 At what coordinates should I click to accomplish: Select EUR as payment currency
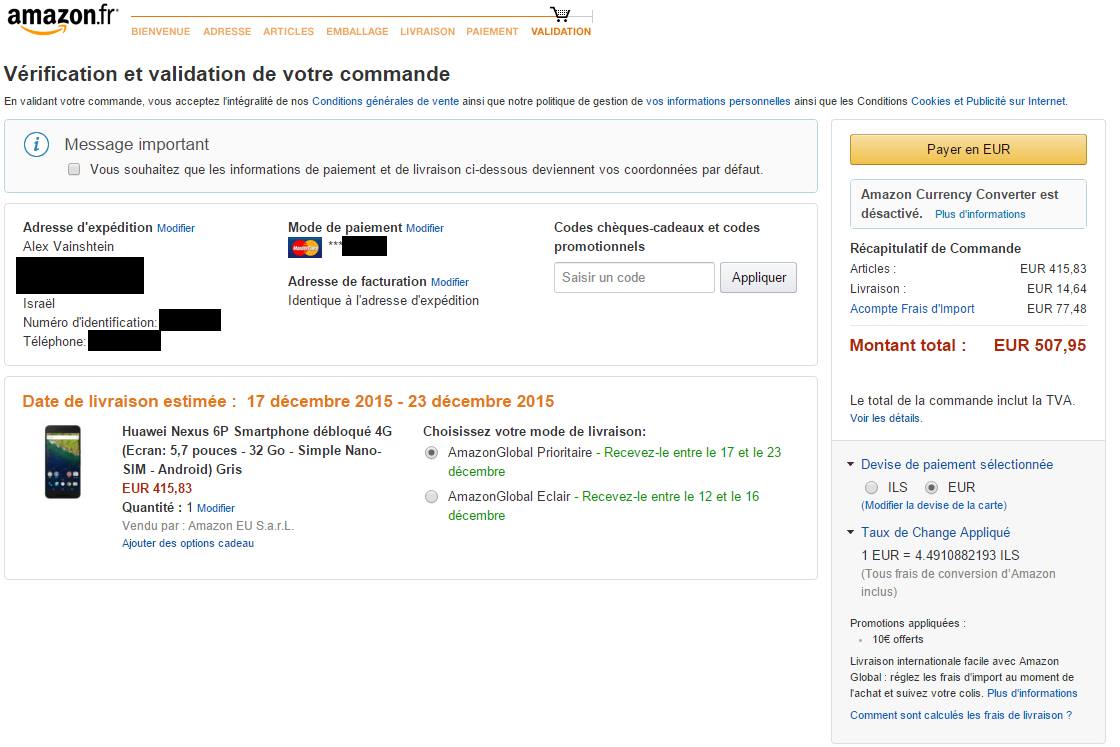coord(931,488)
